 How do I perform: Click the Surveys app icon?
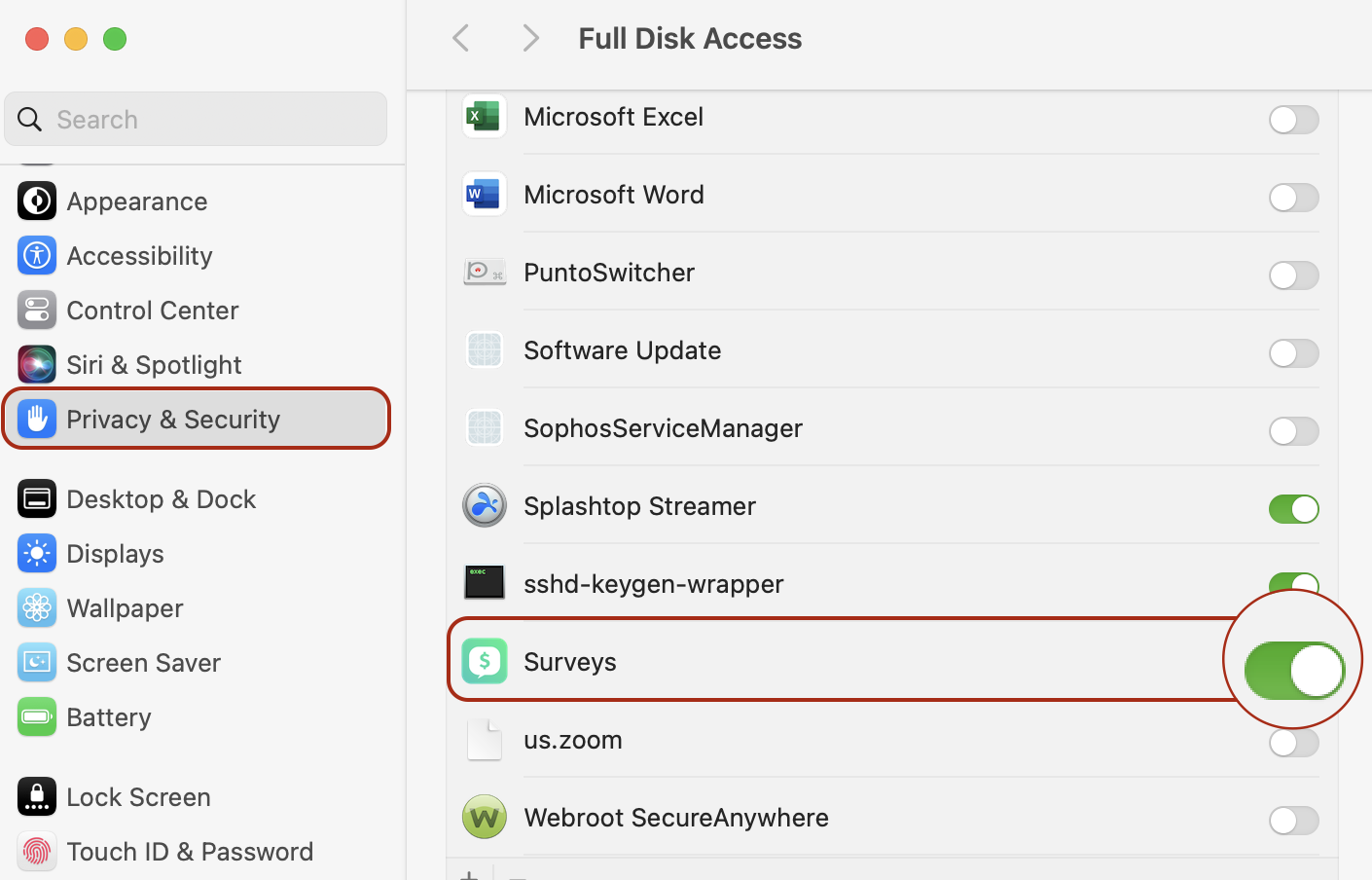tap(484, 662)
